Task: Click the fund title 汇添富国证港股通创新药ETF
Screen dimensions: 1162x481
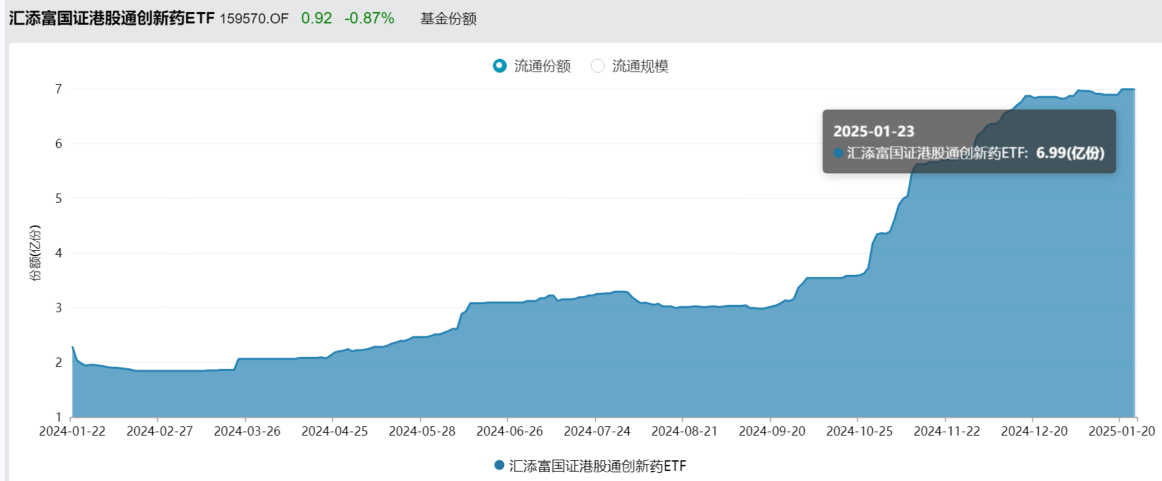Action: tap(111, 19)
